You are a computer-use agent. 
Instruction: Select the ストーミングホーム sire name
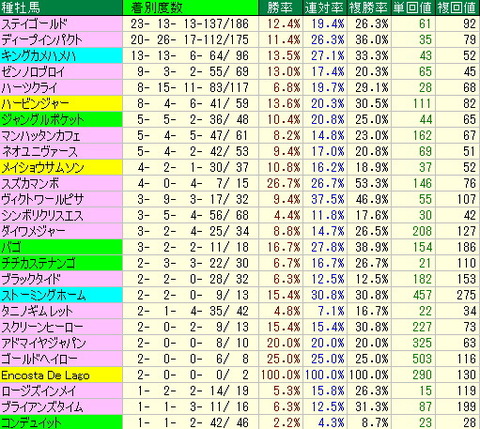point(43,296)
